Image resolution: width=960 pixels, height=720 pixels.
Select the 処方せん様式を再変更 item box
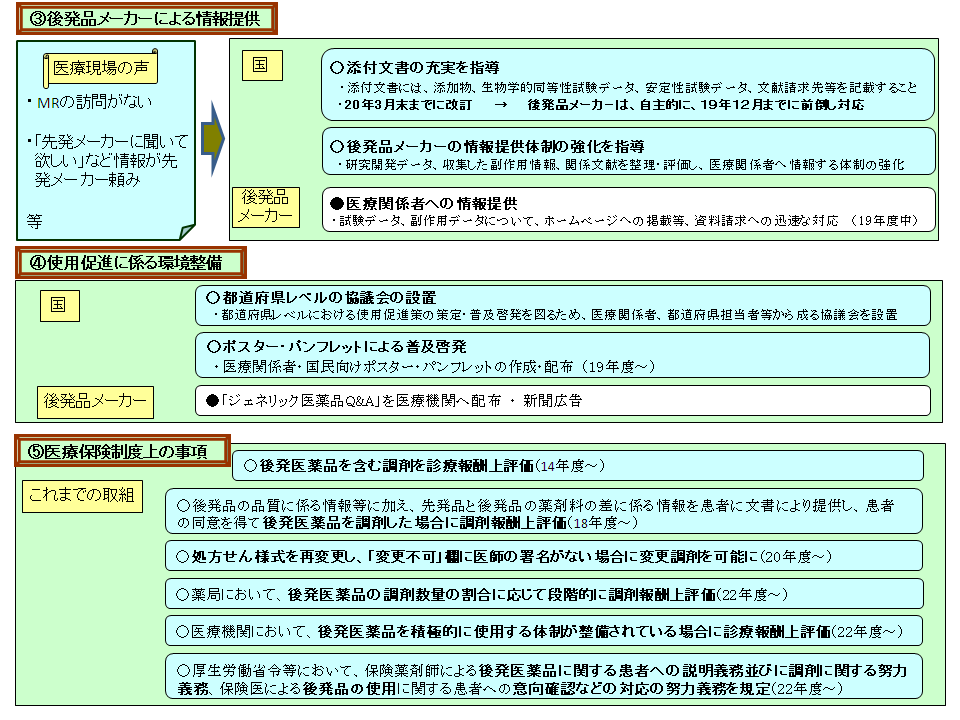click(543, 556)
